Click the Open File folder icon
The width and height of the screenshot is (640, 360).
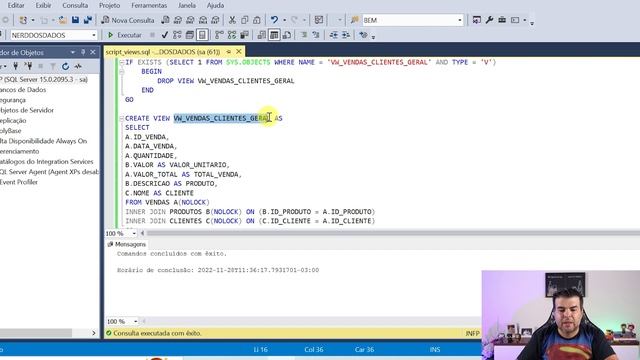click(x=62, y=20)
